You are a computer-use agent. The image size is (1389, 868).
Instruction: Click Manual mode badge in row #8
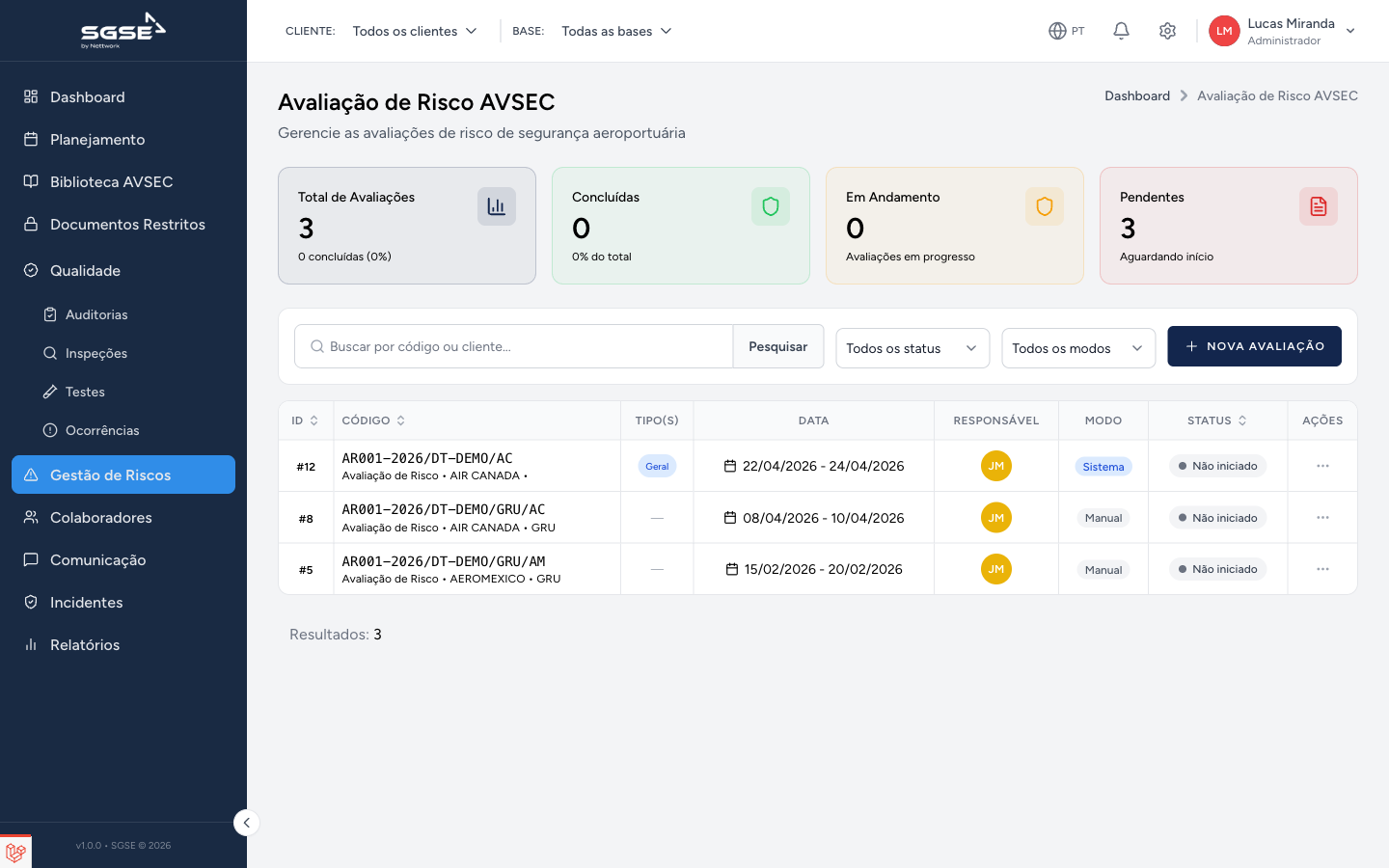[x=1103, y=518]
